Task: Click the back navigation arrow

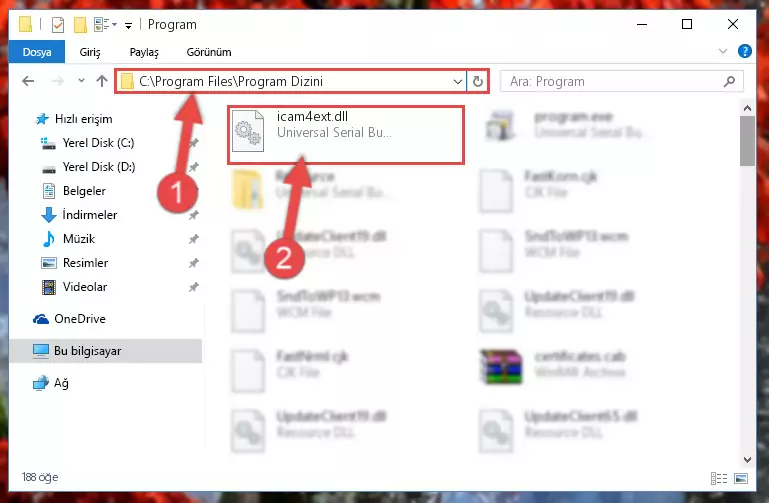Action: 28,81
